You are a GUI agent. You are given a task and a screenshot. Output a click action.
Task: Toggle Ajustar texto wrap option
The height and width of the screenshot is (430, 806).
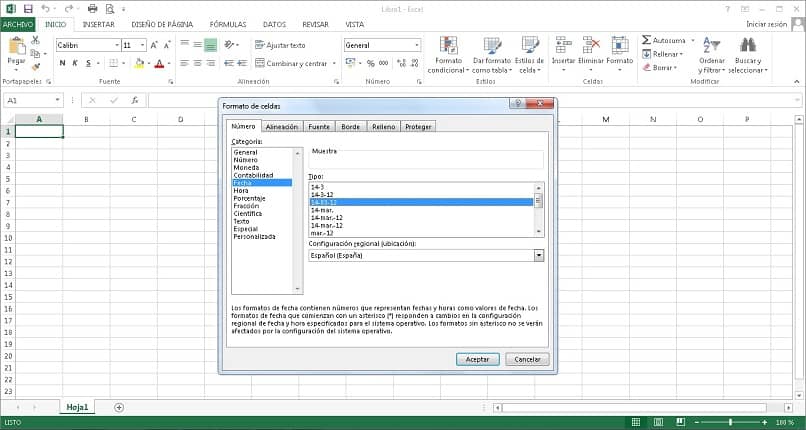[x=280, y=45]
